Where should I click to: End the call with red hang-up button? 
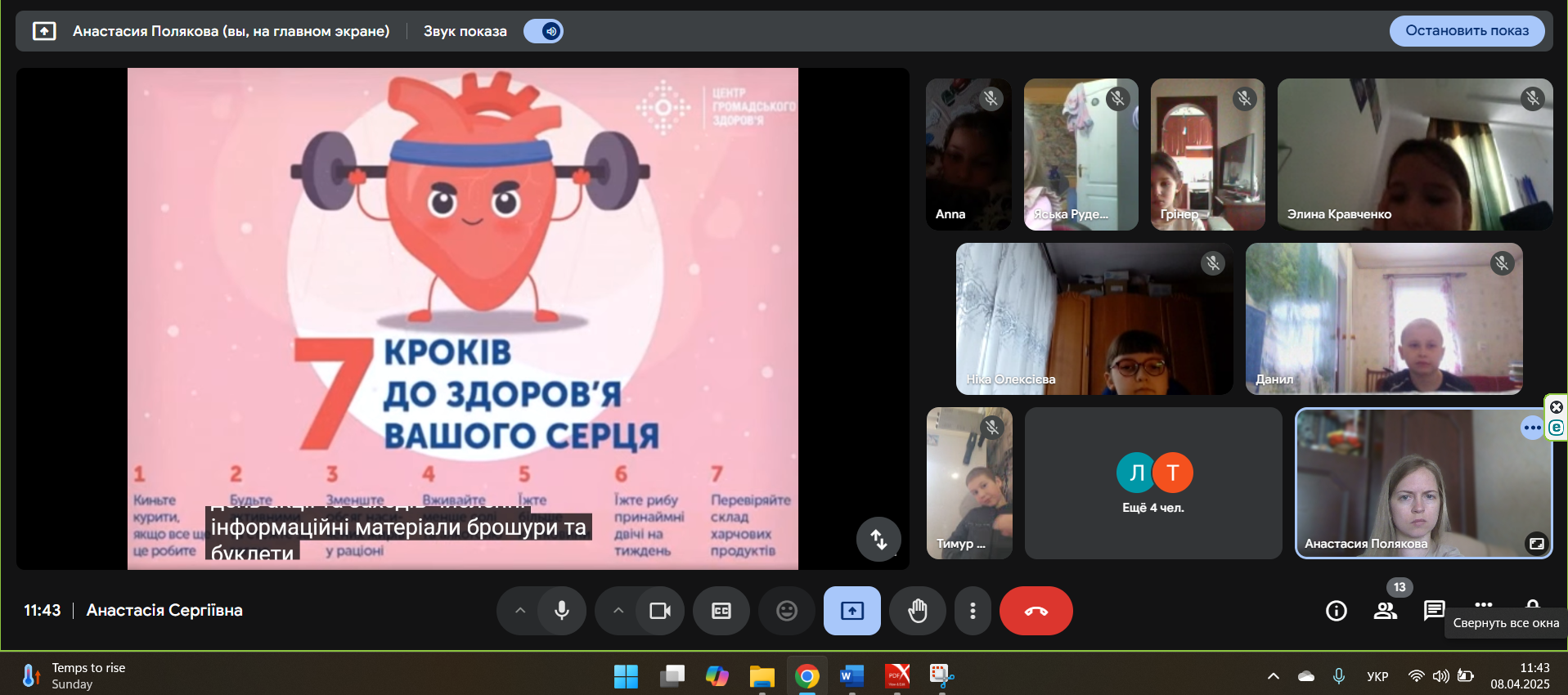tap(1036, 611)
